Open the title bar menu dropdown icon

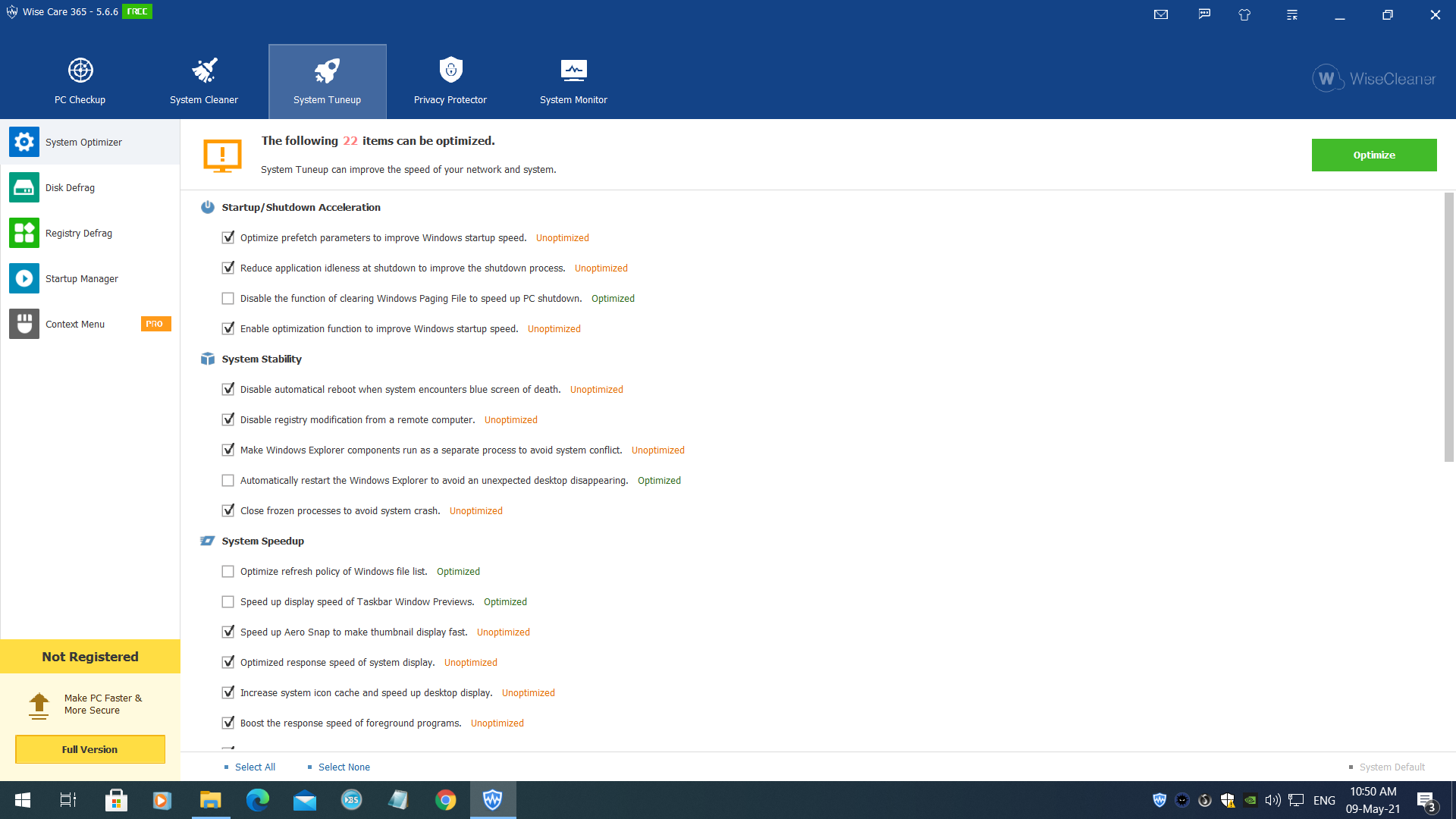click(x=1292, y=14)
